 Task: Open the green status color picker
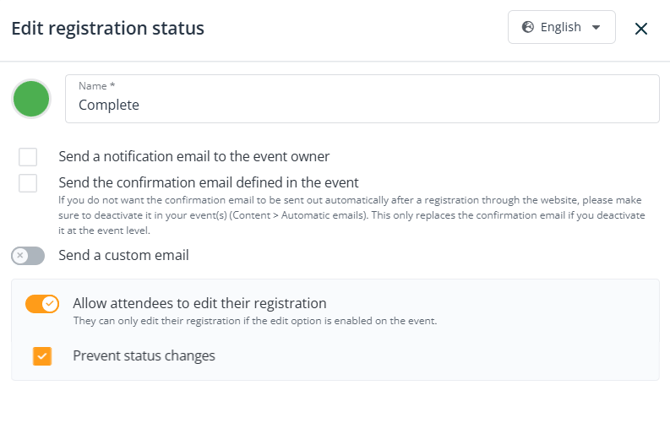(32, 99)
